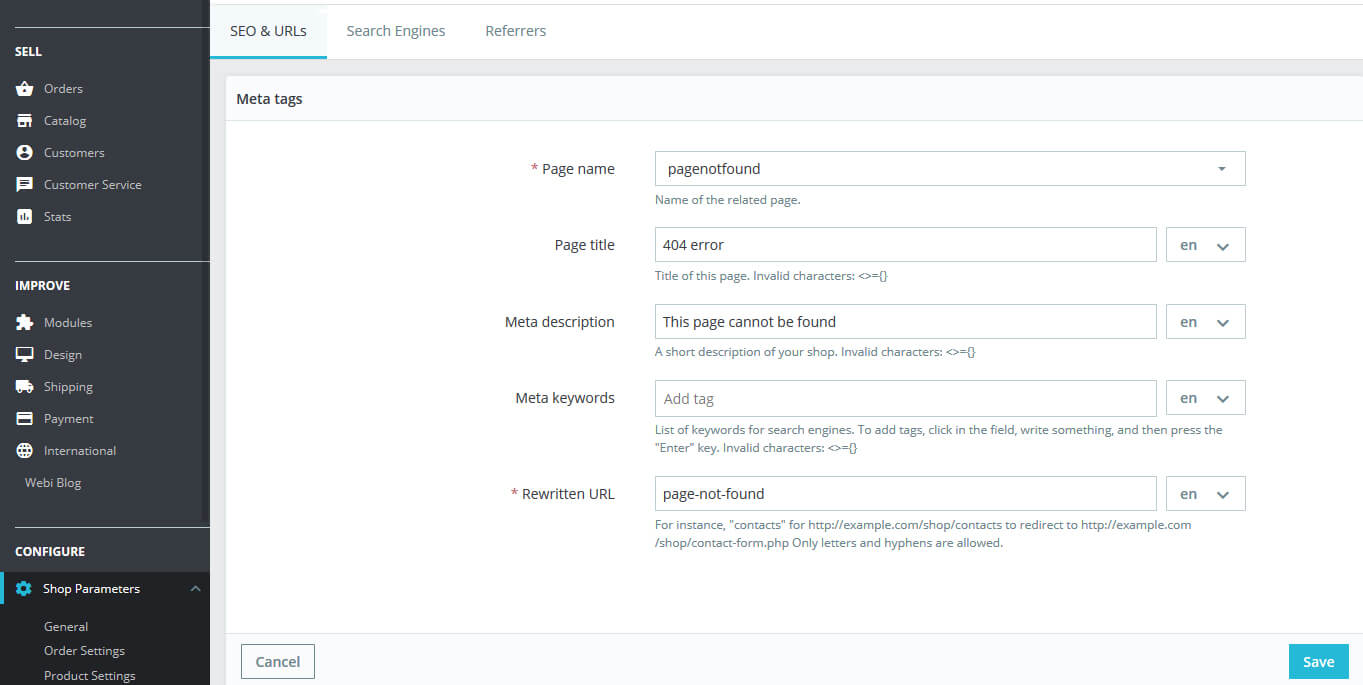1363x685 pixels.
Task: Click into the Meta keywords tag field
Action: click(x=905, y=398)
